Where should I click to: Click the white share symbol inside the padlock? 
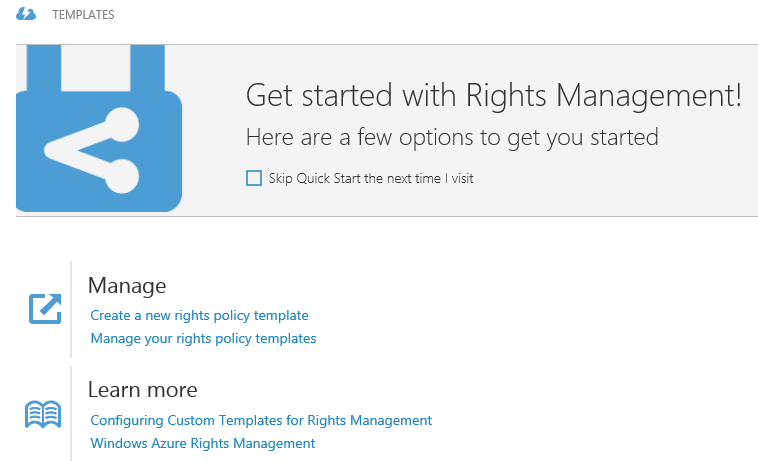point(88,150)
